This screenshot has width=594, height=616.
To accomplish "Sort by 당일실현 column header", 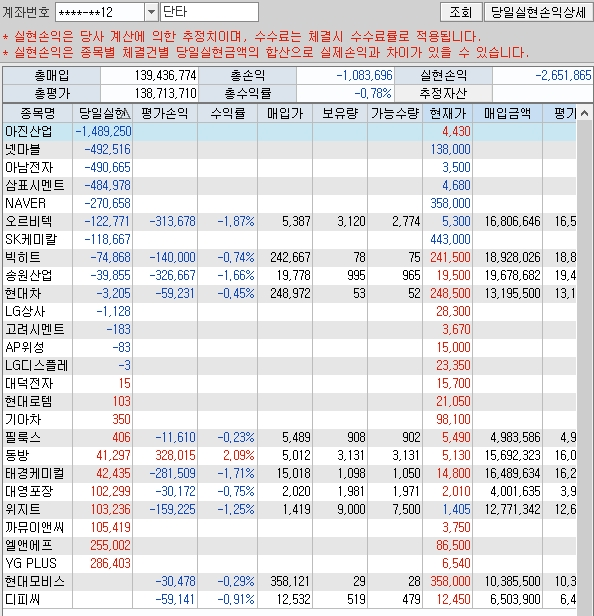I will pos(103,114).
